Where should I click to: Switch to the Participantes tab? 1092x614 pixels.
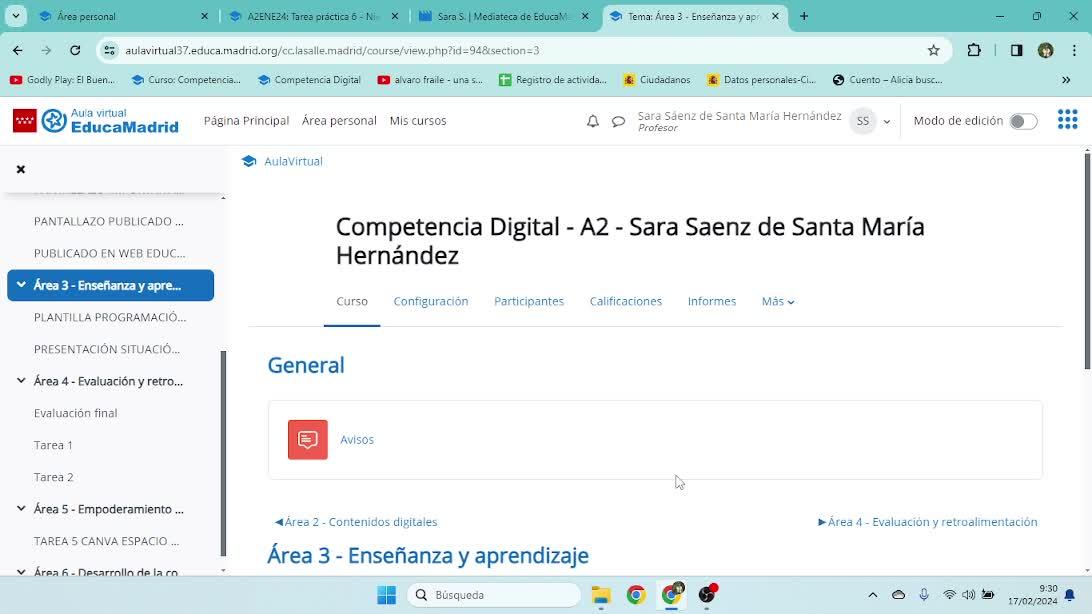[x=529, y=301]
